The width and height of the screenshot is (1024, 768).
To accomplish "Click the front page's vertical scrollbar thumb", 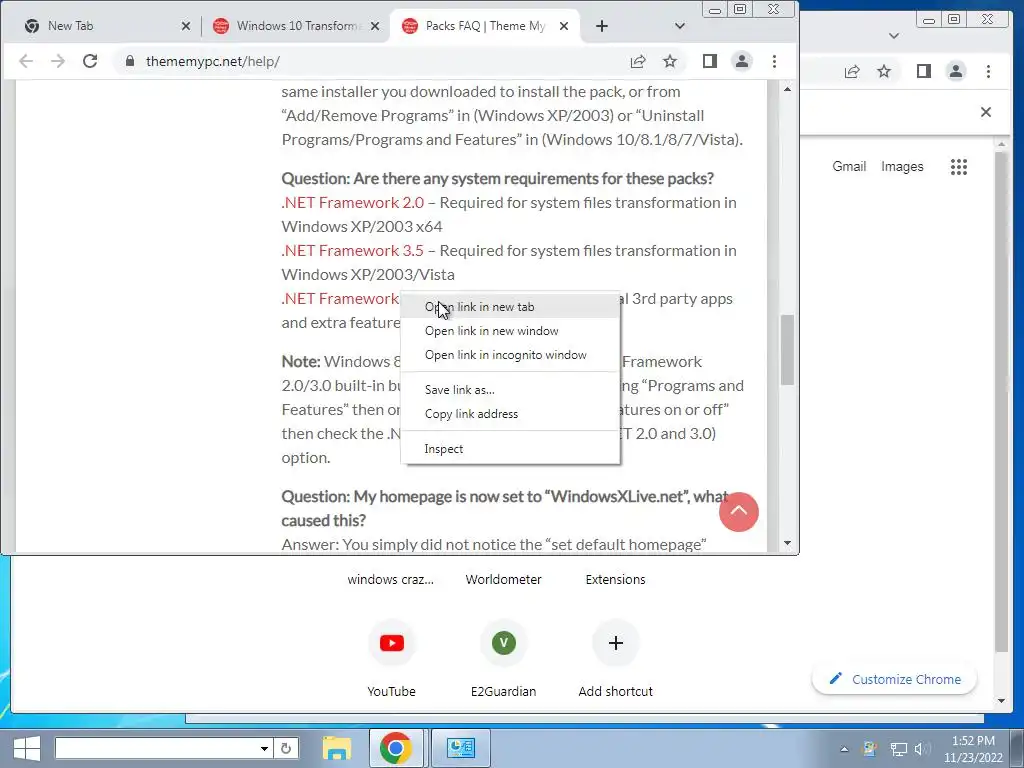I will tap(787, 351).
